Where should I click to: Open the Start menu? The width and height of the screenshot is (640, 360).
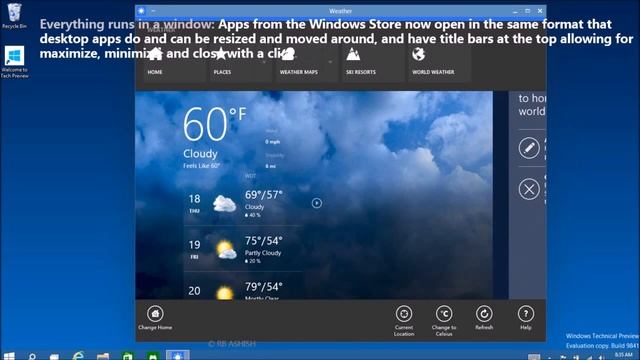pyautogui.click(x=9, y=356)
